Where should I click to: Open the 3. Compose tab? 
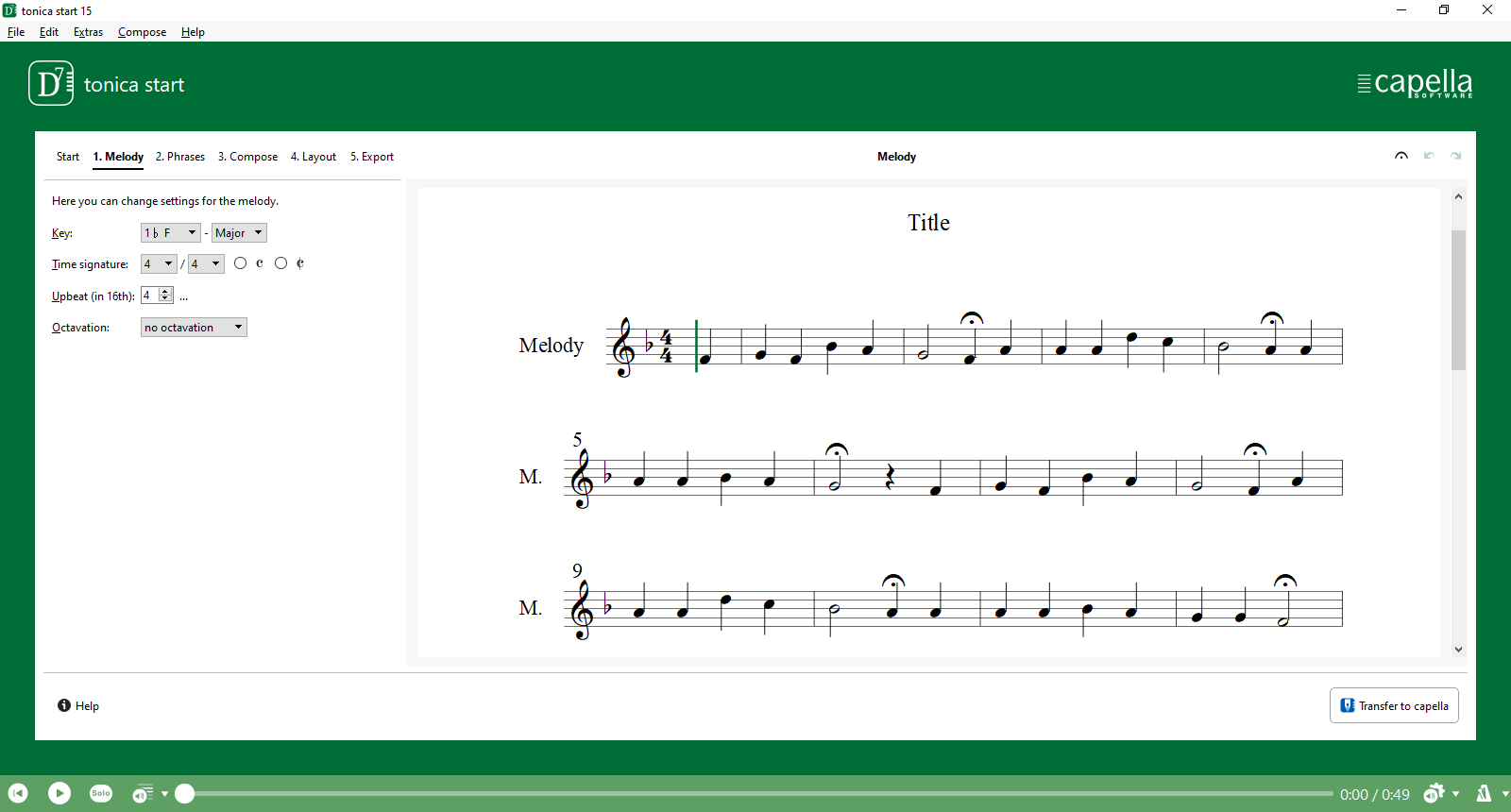point(247,157)
